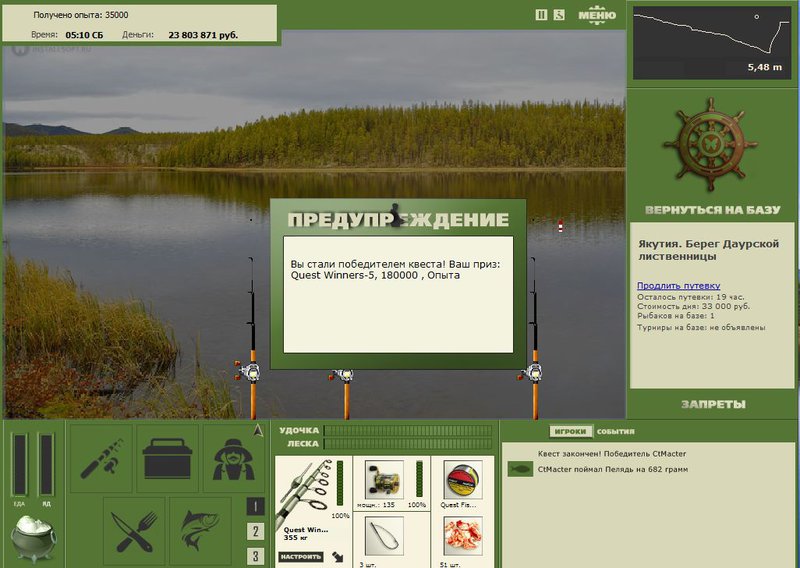Click the ПРЕДУПРЕЖДЕНИЕ dialog title
Screen dimensions: 800x568
398,219
